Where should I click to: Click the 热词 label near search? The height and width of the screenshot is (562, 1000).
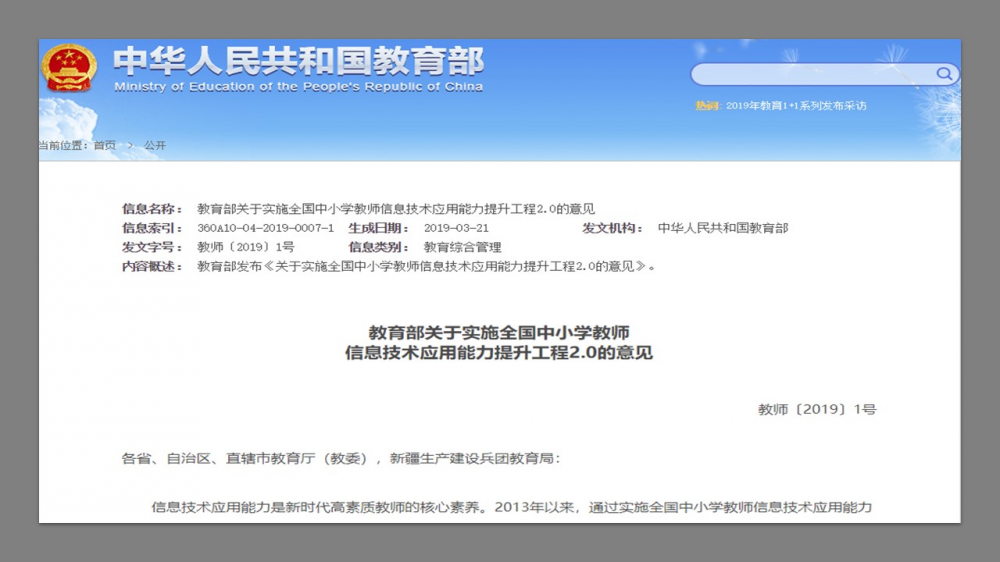tap(707, 106)
